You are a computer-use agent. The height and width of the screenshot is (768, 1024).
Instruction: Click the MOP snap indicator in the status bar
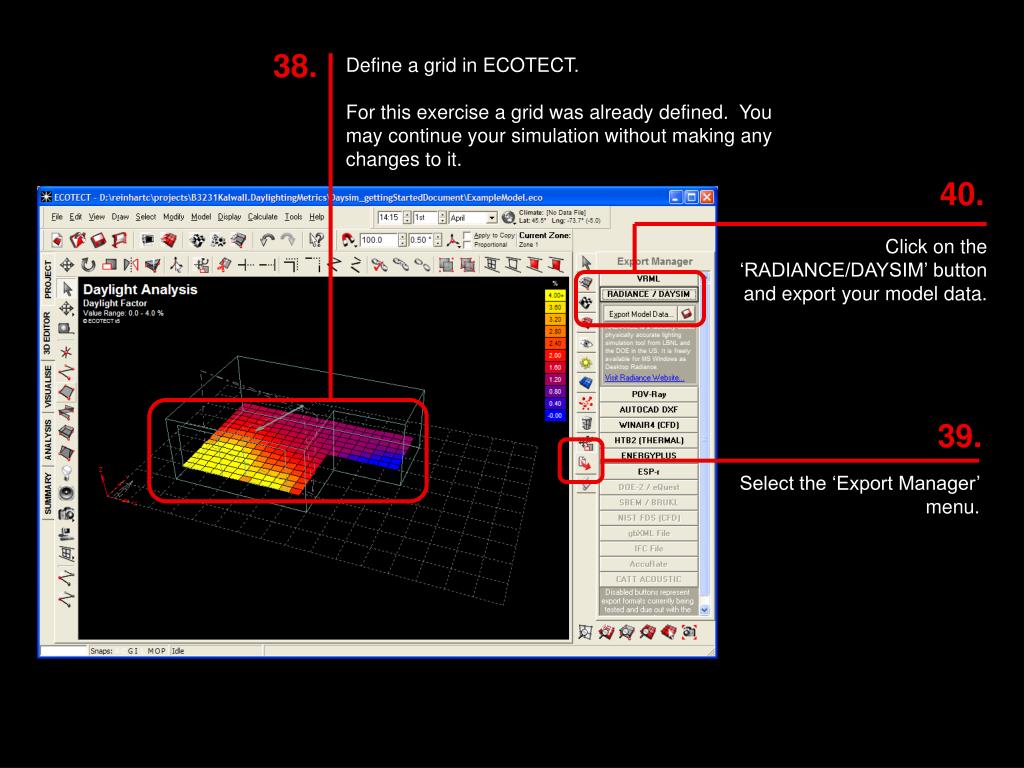pos(157,651)
